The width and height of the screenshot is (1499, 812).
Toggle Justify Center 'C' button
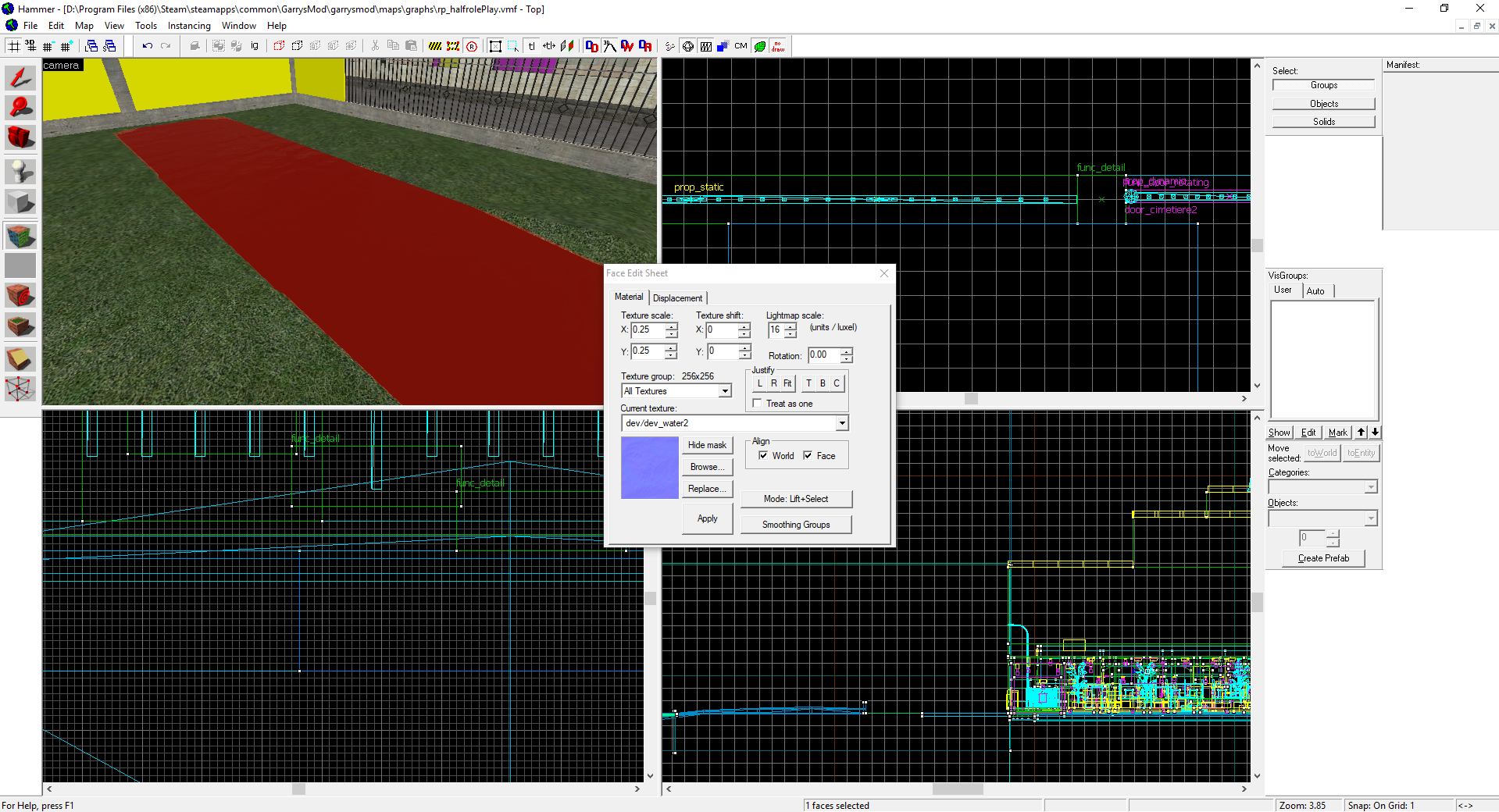click(x=837, y=383)
